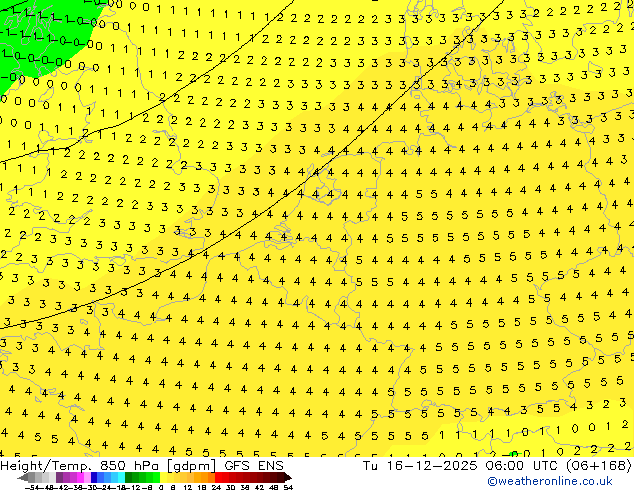Click the 'Height/Temp. 850 hPa [gdpm]' title text
Screen dimensions: 634x490
pyautogui.click(x=109, y=466)
